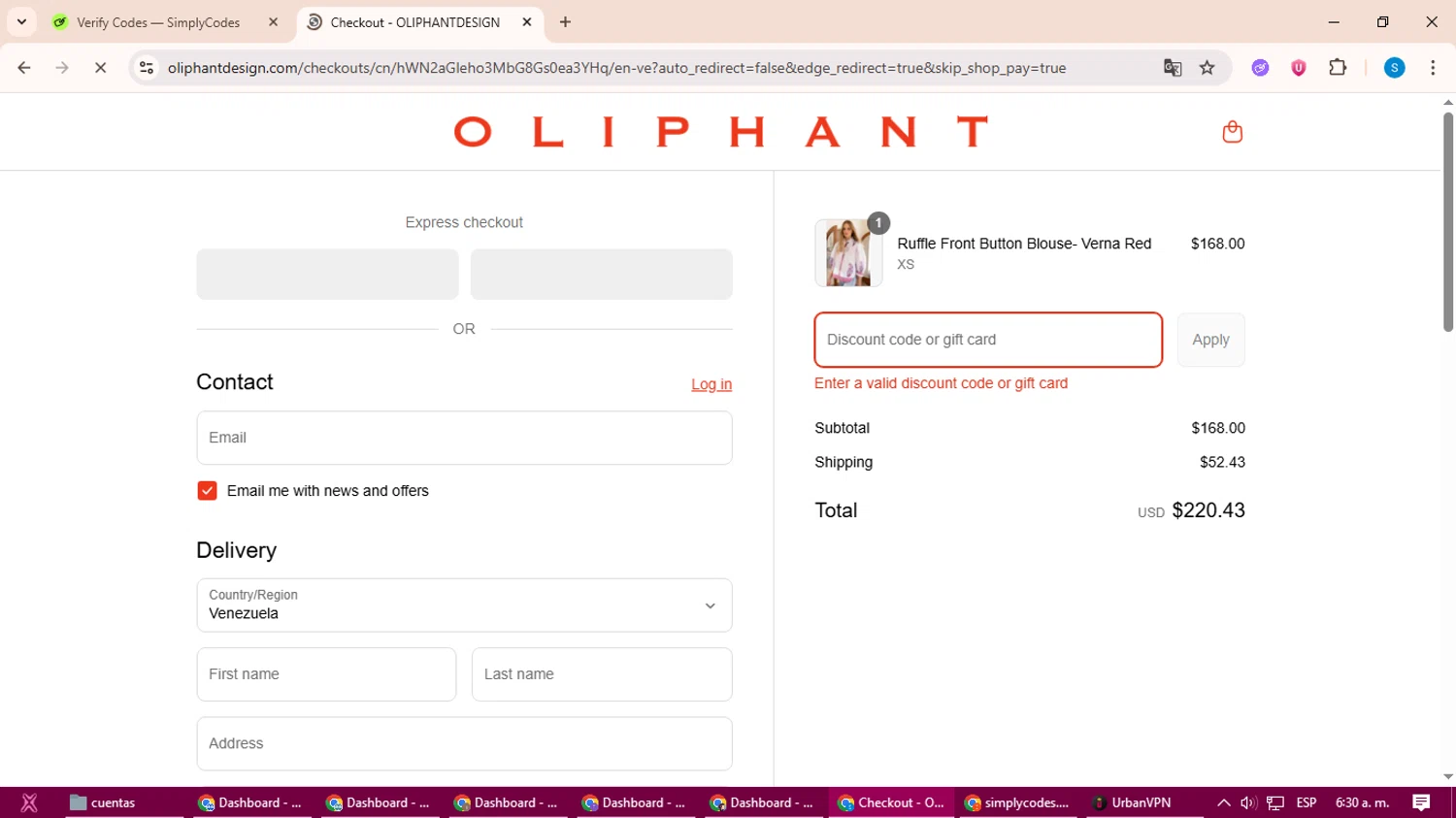Switch the ESP input language
Screen dimensions: 1456x818
coord(1307,802)
